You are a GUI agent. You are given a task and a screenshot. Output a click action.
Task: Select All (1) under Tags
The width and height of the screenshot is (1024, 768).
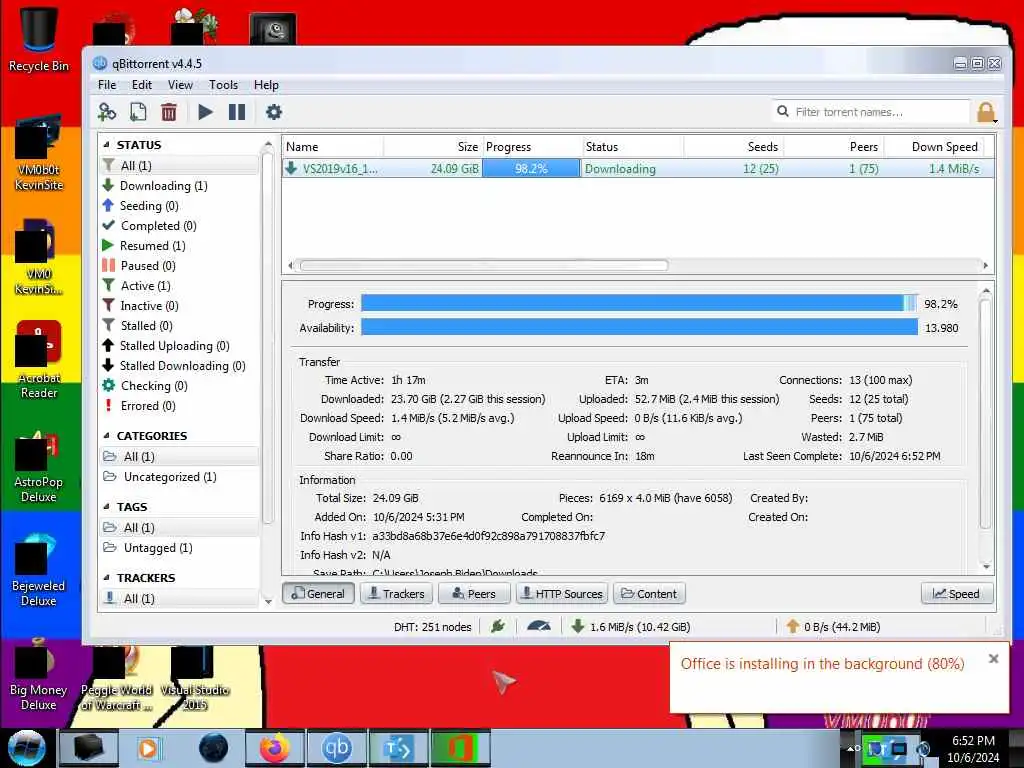[180, 528]
